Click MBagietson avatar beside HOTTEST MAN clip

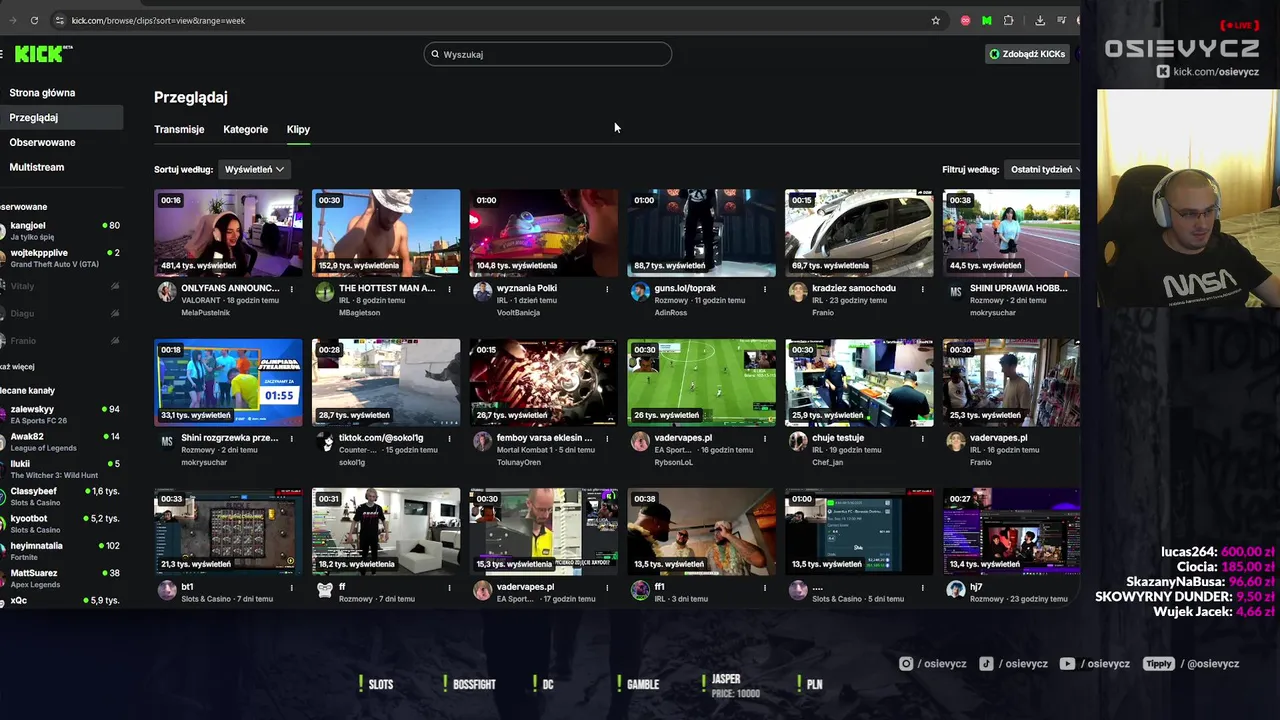(325, 292)
